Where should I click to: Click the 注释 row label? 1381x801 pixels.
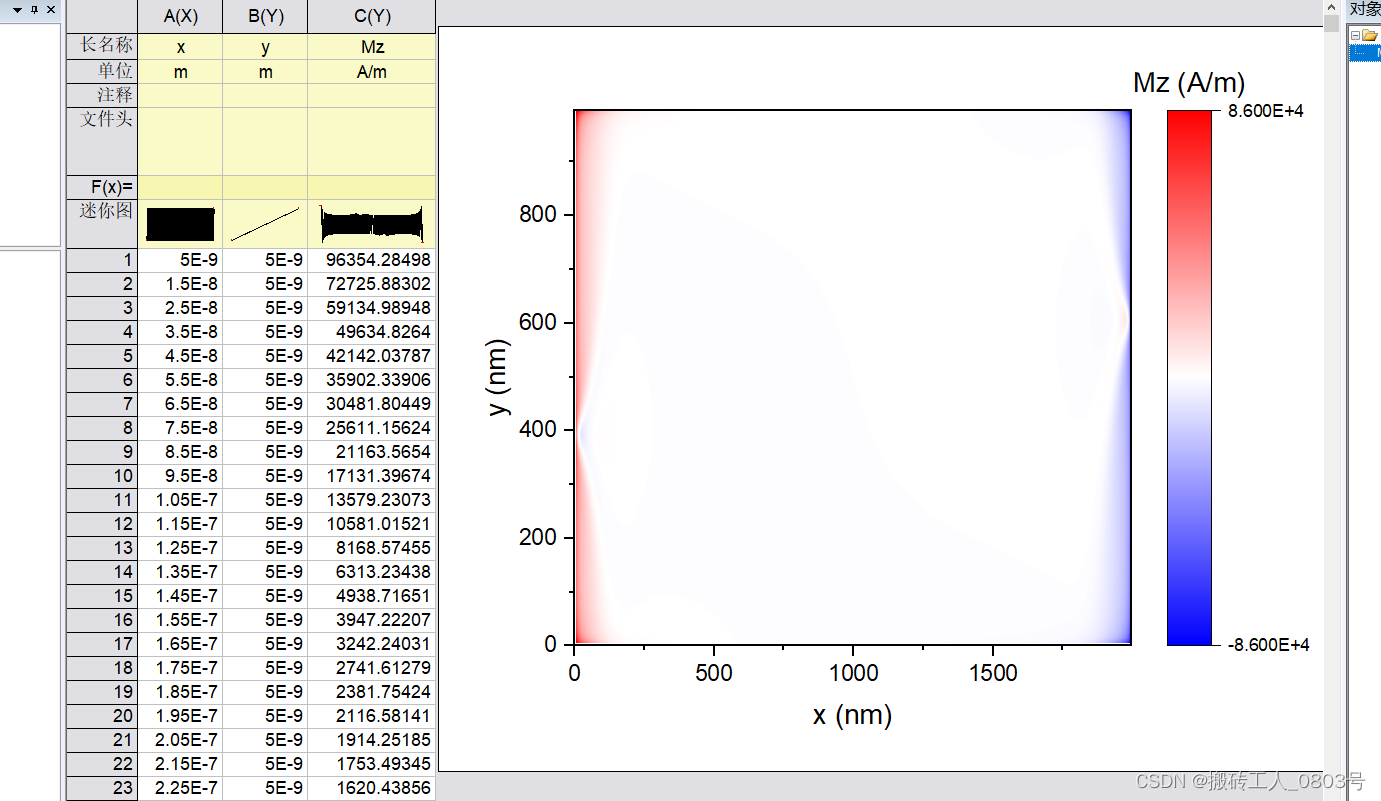coord(102,95)
